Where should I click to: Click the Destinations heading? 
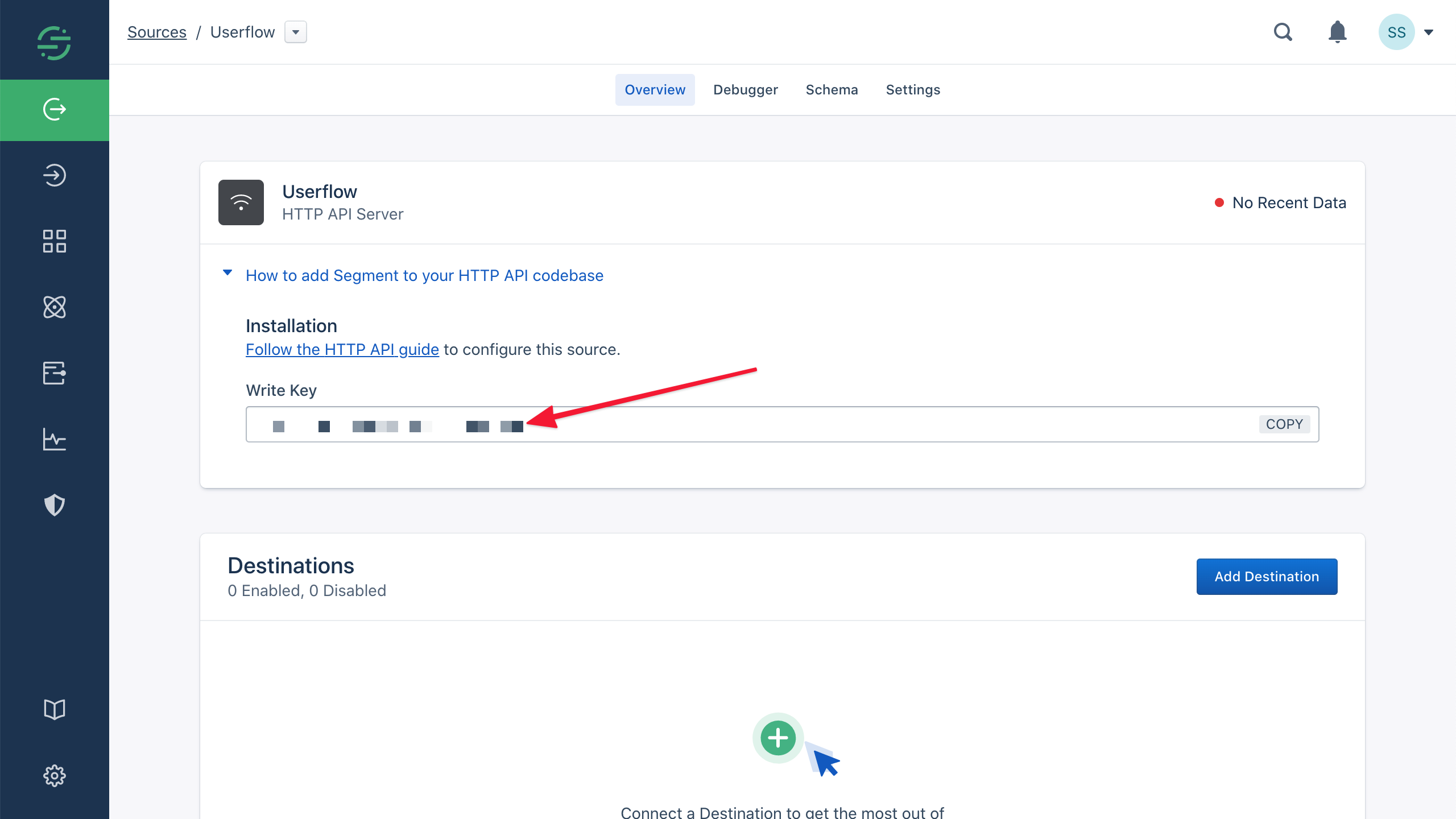point(291,566)
